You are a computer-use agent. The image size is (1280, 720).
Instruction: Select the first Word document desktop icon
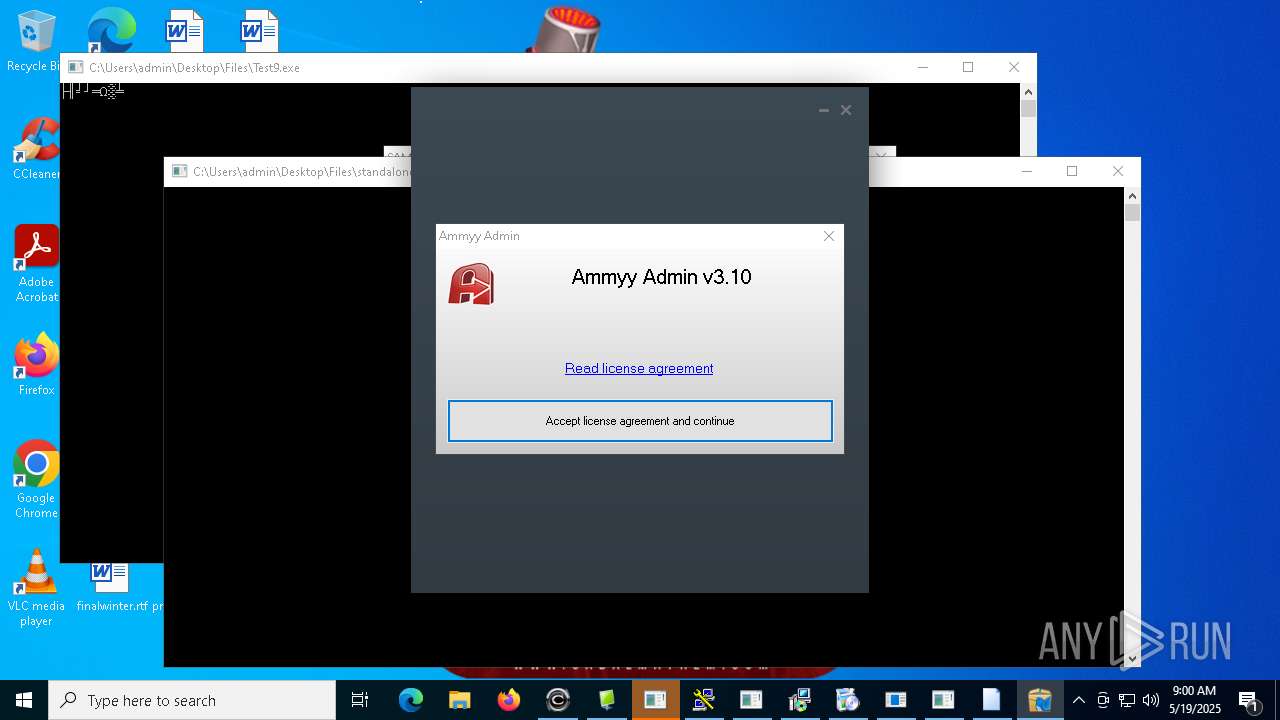pyautogui.click(x=184, y=30)
